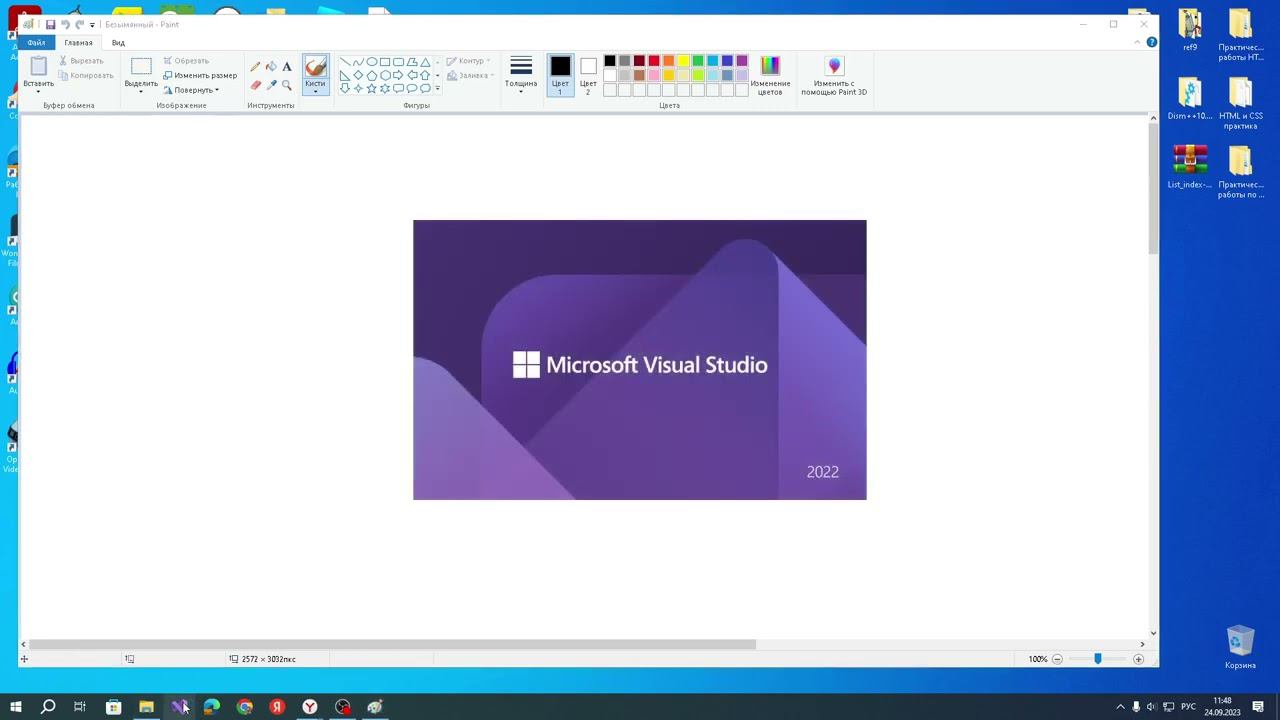Viewport: 1280px width, 720px height.
Task: Choose the Diamond shape
Action: pyautogui.click(x=358, y=75)
